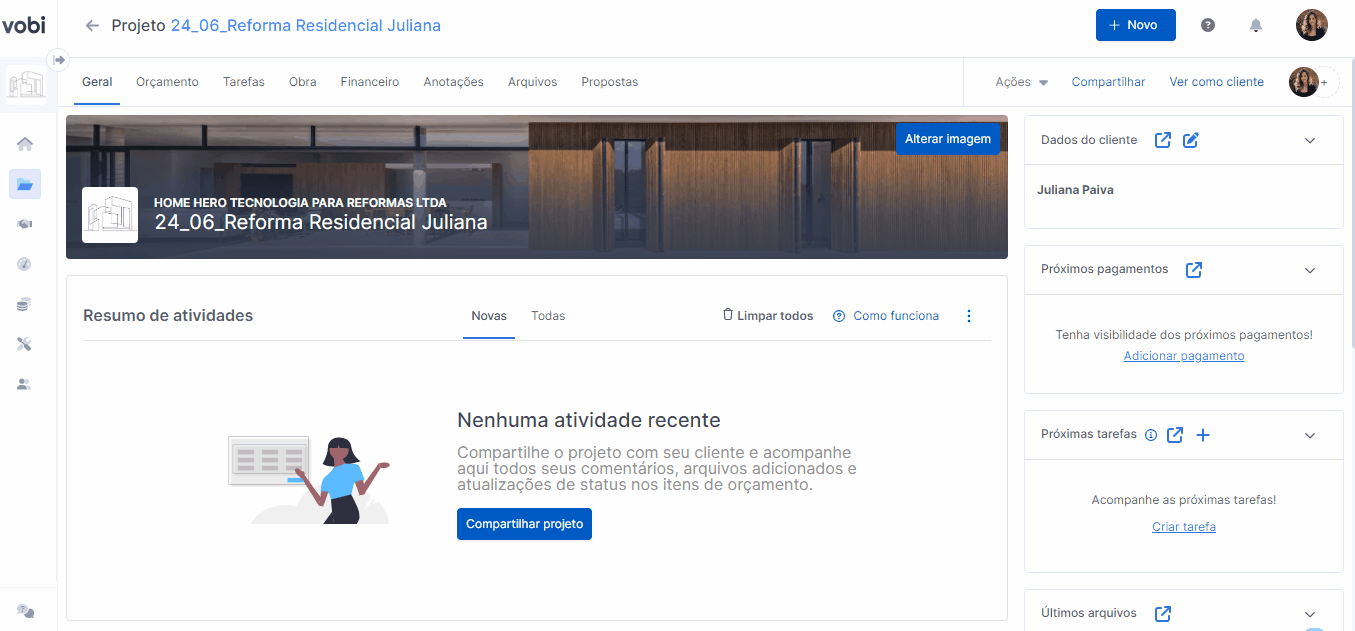Screen dimensions: 1355x631
Task: Open the help question mark icon
Action: point(1208,25)
